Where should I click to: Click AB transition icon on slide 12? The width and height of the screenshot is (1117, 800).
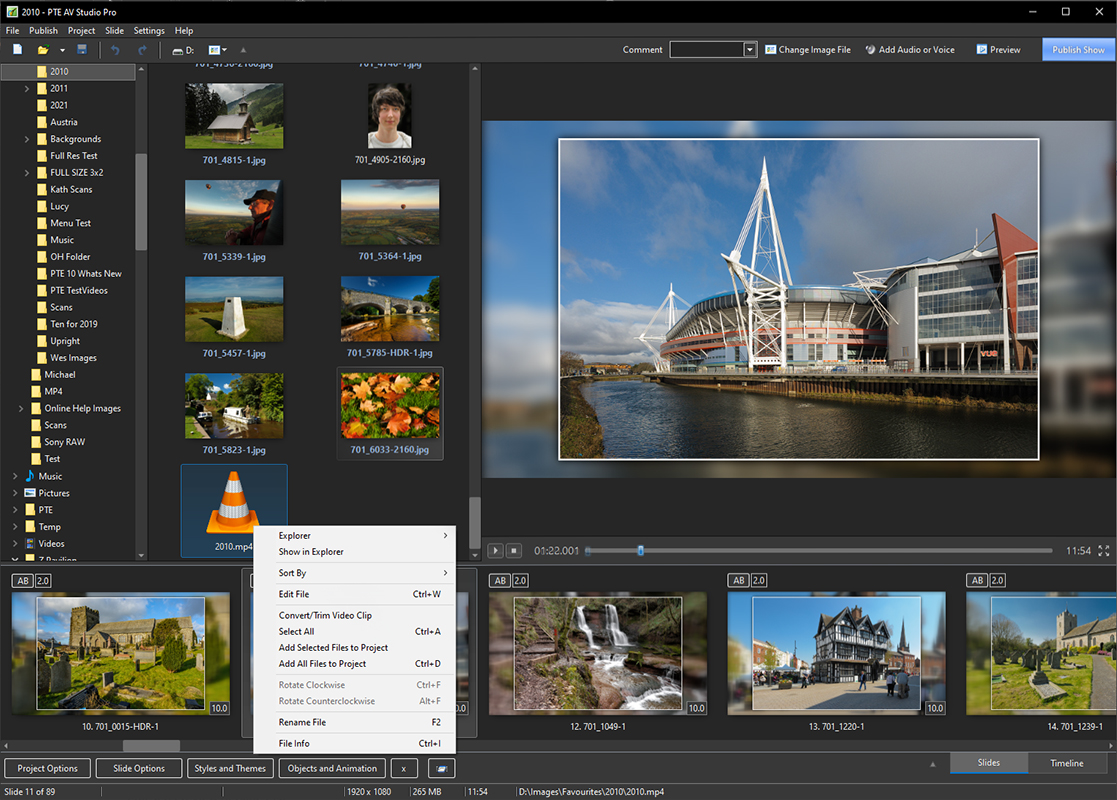click(500, 581)
